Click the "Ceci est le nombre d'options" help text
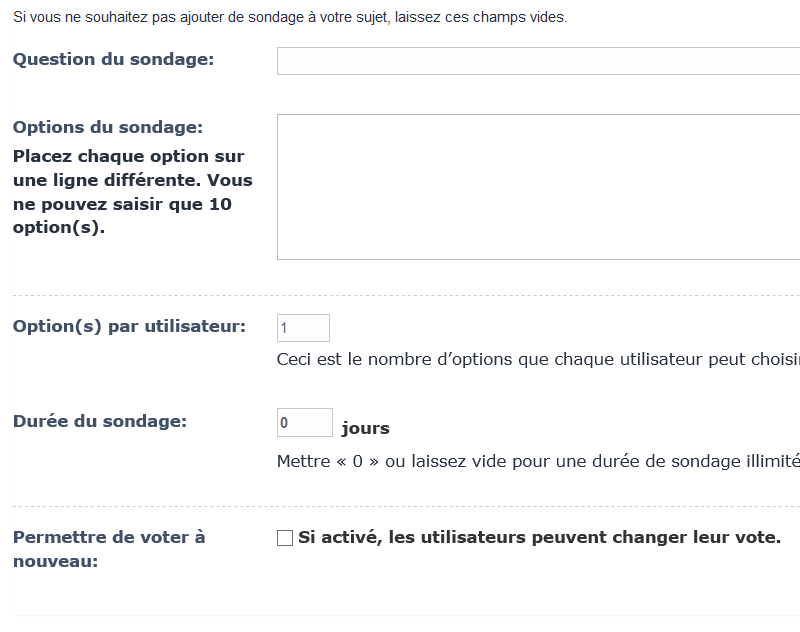The height and width of the screenshot is (632, 800). 538,359
